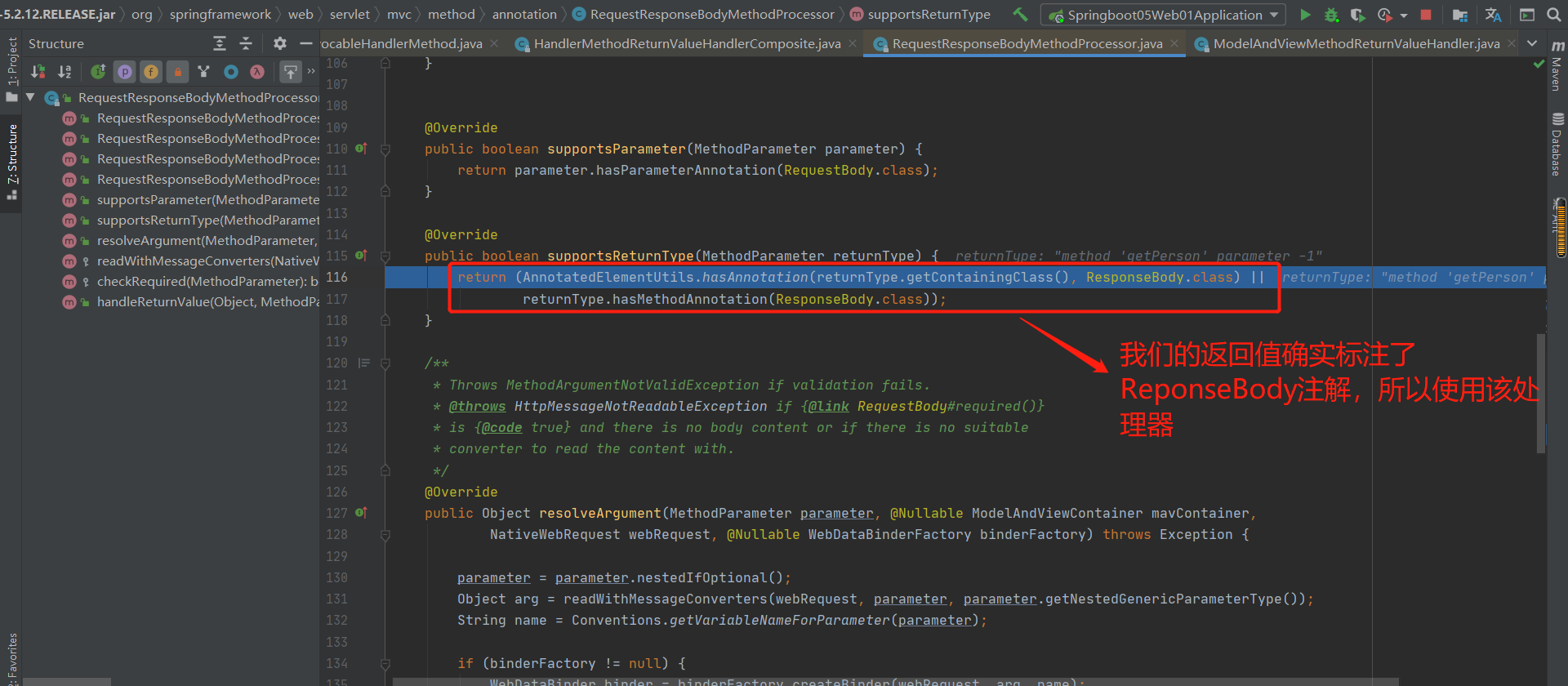Collapse RequestResponseBodyMethodProcessor tree node
This screenshot has width=1568, height=686.
coord(31,97)
